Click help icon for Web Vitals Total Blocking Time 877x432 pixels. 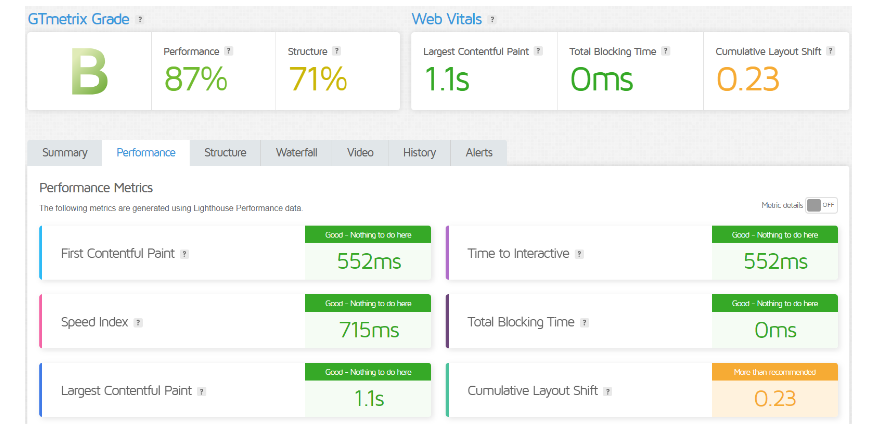(x=665, y=51)
